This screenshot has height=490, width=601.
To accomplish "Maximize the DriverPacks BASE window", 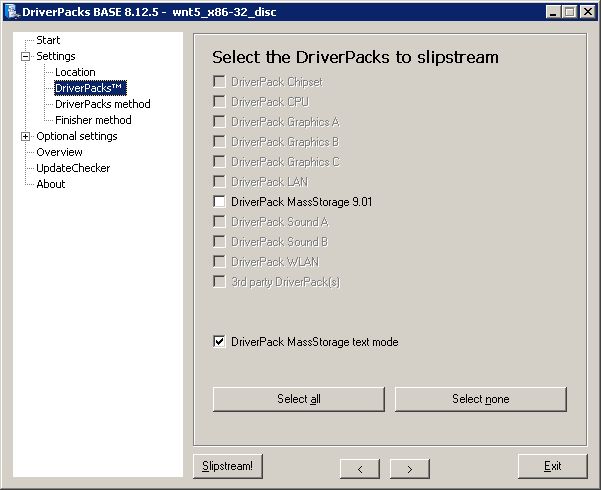I will 569,11.
